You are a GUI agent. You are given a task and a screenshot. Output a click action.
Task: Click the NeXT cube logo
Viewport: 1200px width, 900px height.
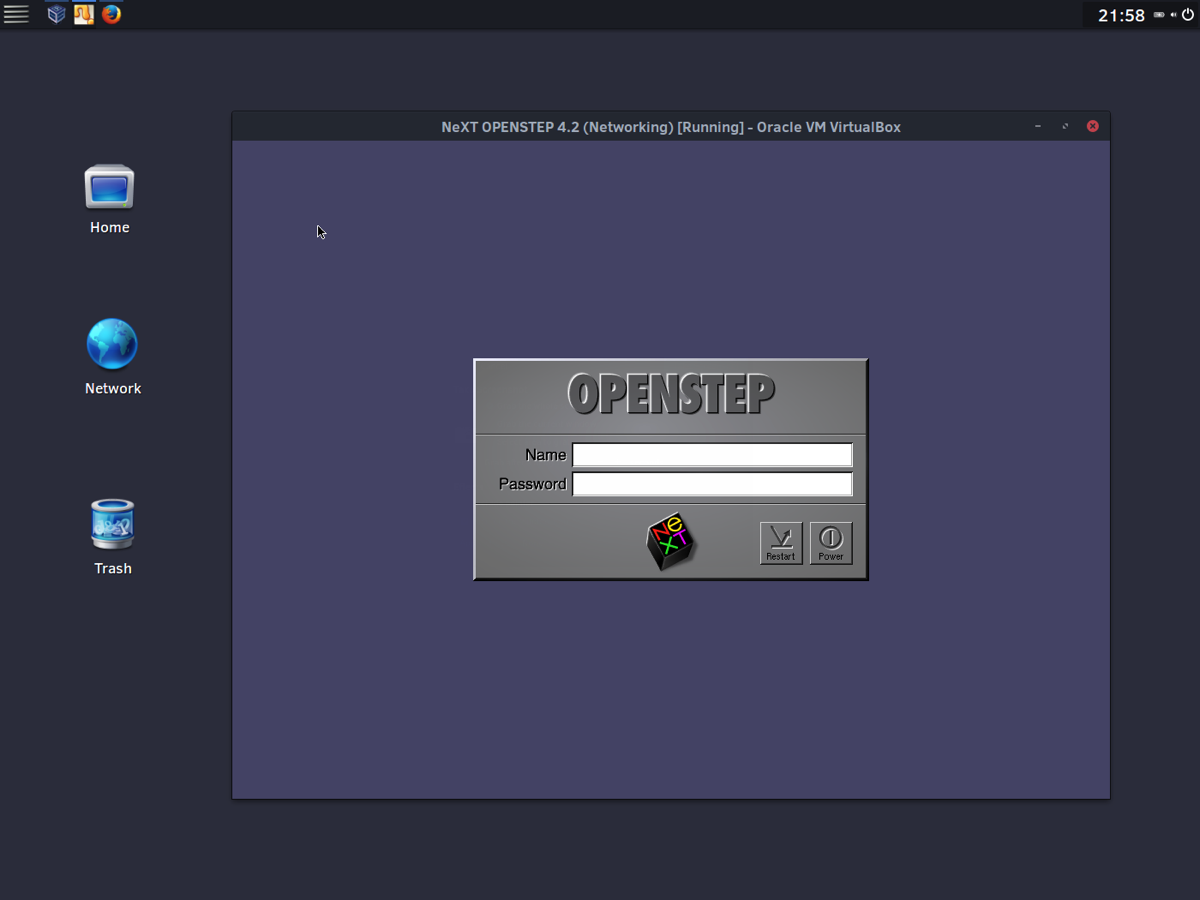671,542
